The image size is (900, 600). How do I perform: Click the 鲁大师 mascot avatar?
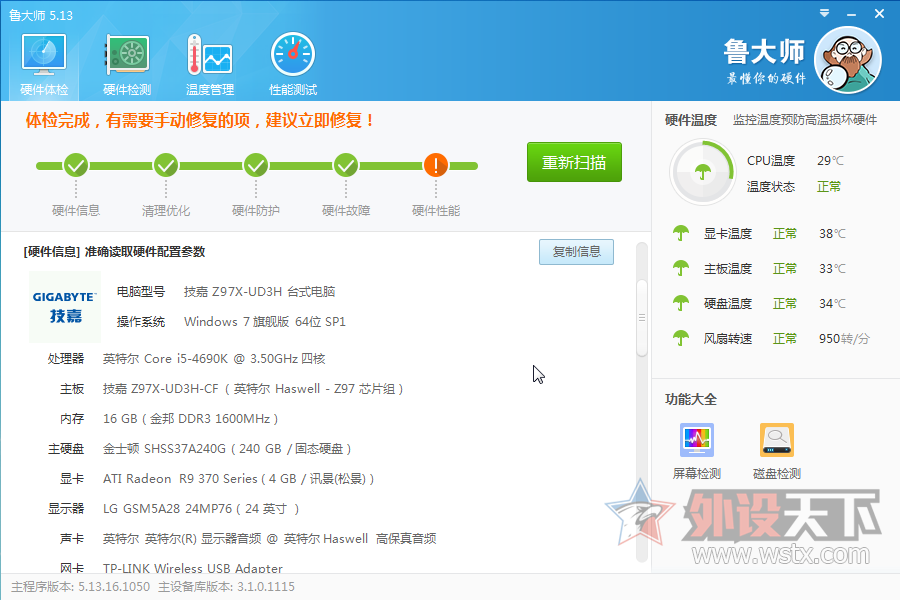(848, 60)
